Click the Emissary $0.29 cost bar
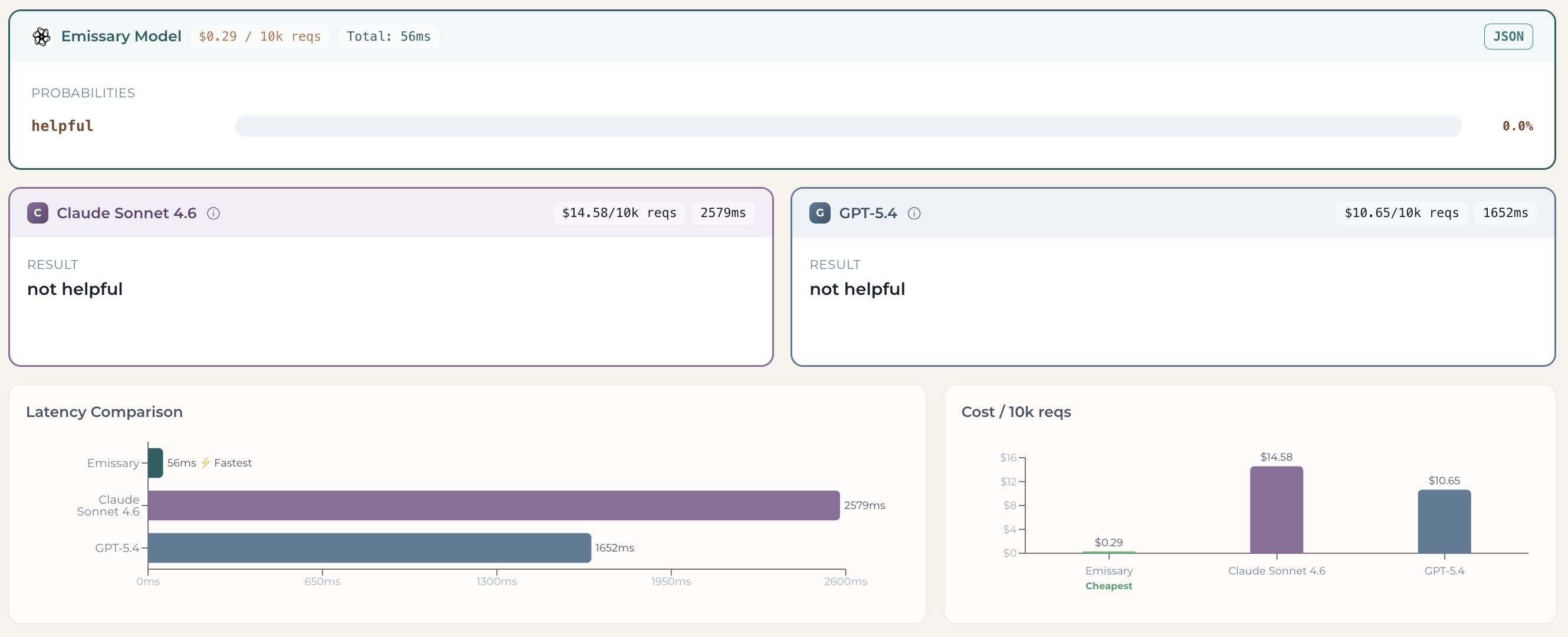Viewport: 1568px width, 637px height. (1109, 552)
